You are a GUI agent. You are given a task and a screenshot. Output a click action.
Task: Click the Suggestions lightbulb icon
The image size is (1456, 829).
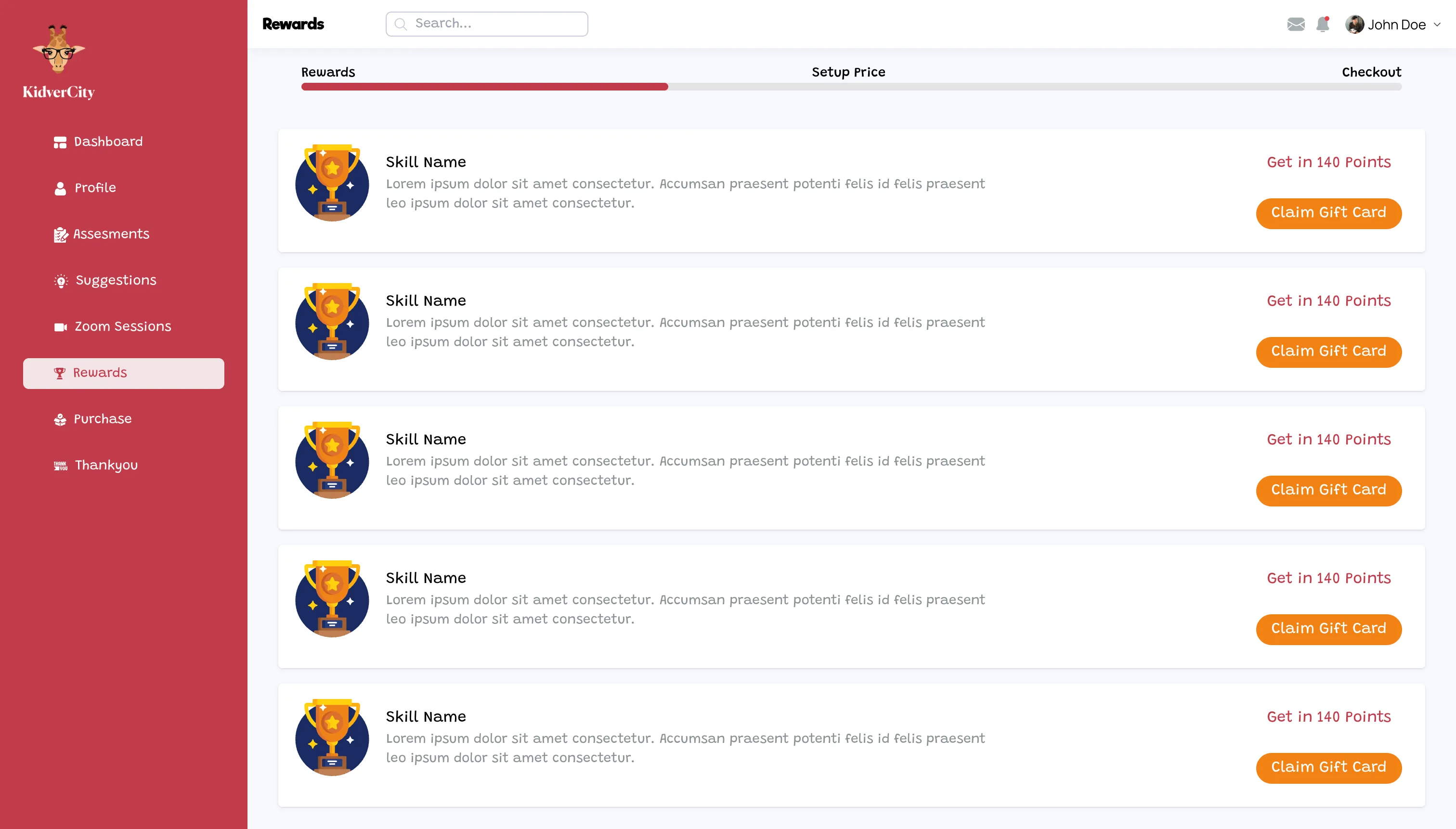[x=60, y=281]
